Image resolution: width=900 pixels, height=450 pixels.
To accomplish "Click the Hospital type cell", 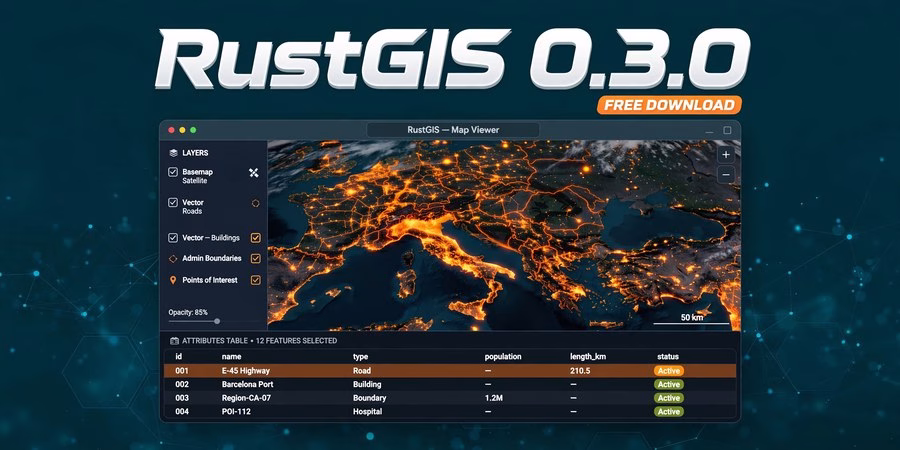I will pyautogui.click(x=367, y=412).
